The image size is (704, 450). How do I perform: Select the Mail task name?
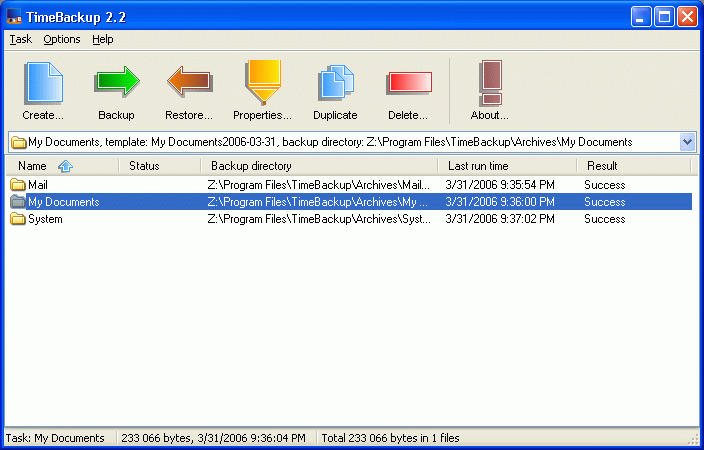38,185
